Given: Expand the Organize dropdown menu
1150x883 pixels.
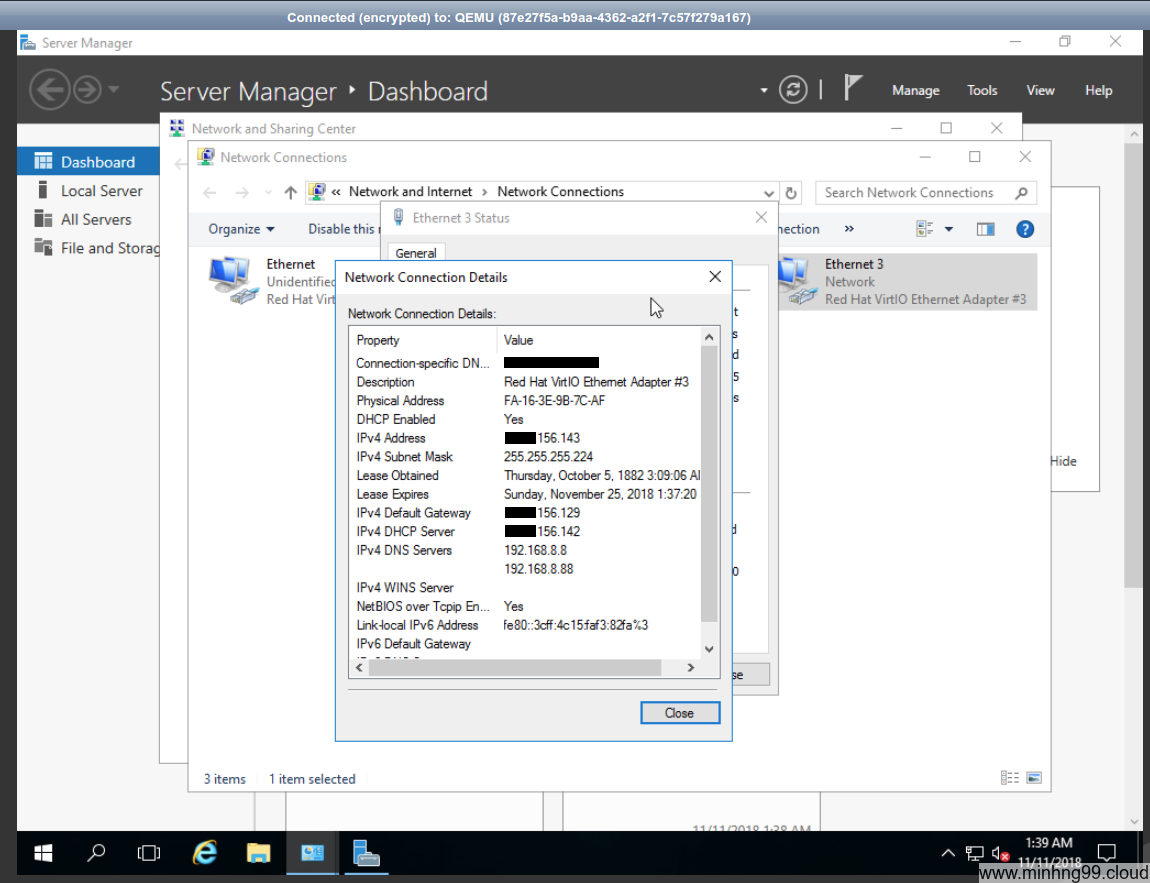Looking at the screenshot, I should [241, 229].
